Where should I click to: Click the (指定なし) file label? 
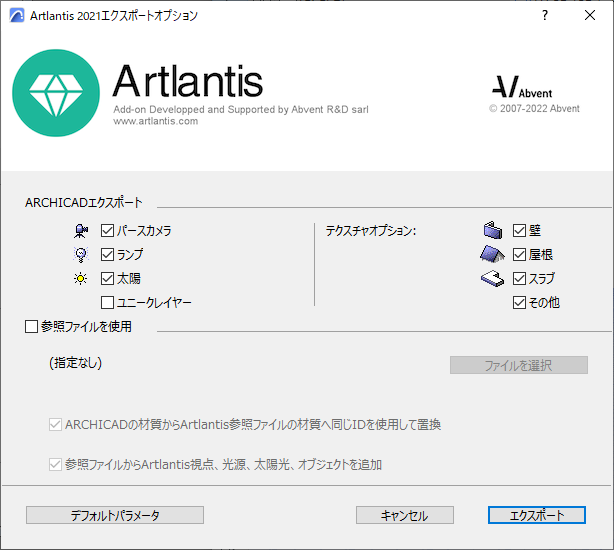pyautogui.click(x=76, y=363)
